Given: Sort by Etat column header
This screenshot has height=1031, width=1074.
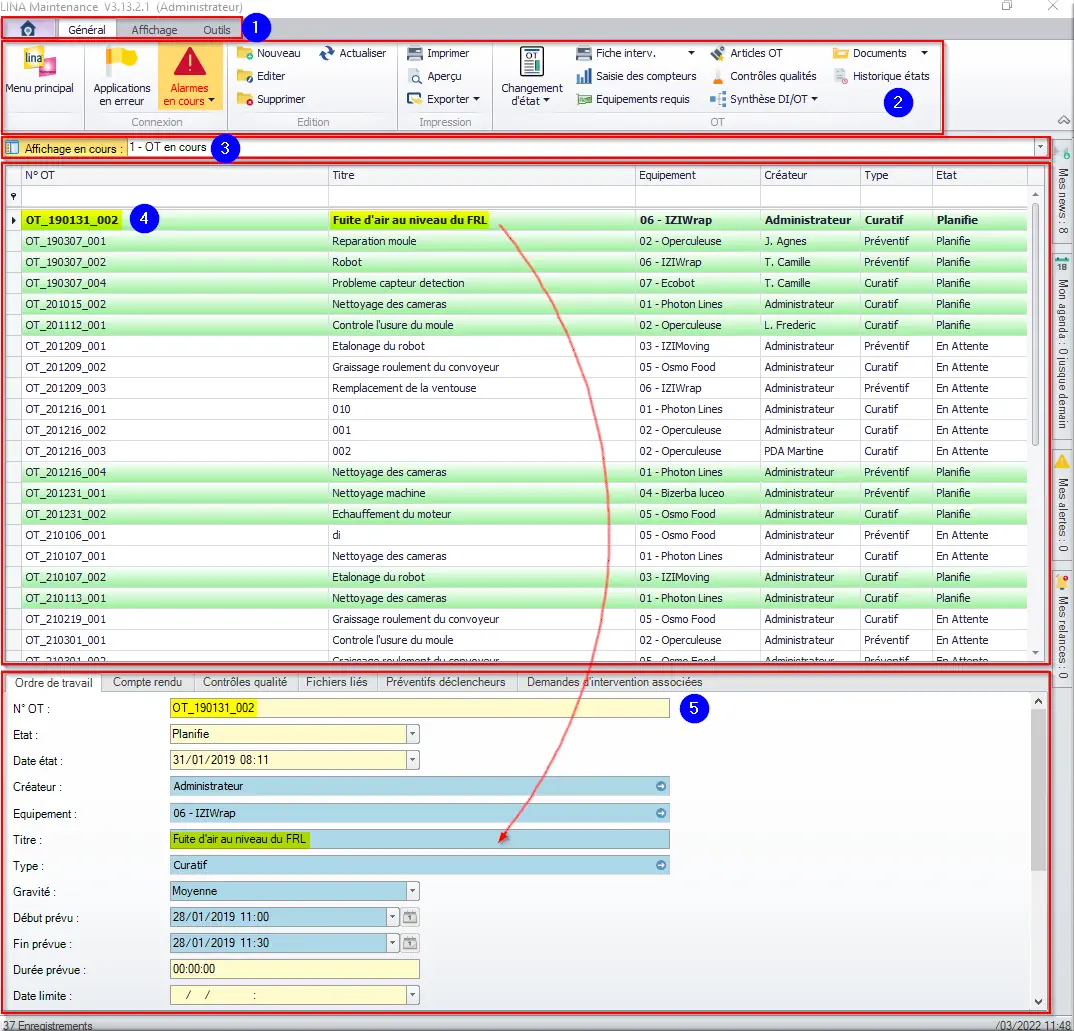Looking at the screenshot, I should pyautogui.click(x=979, y=175).
